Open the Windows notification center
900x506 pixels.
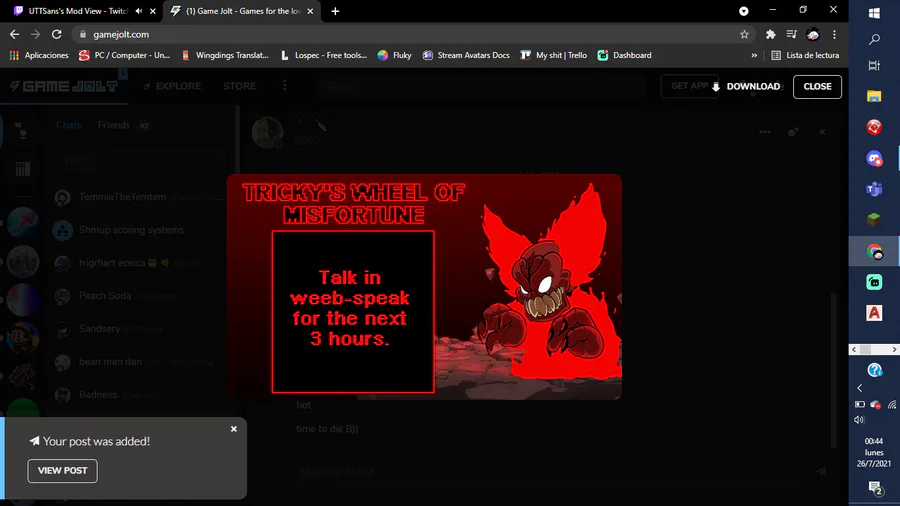coord(875,488)
